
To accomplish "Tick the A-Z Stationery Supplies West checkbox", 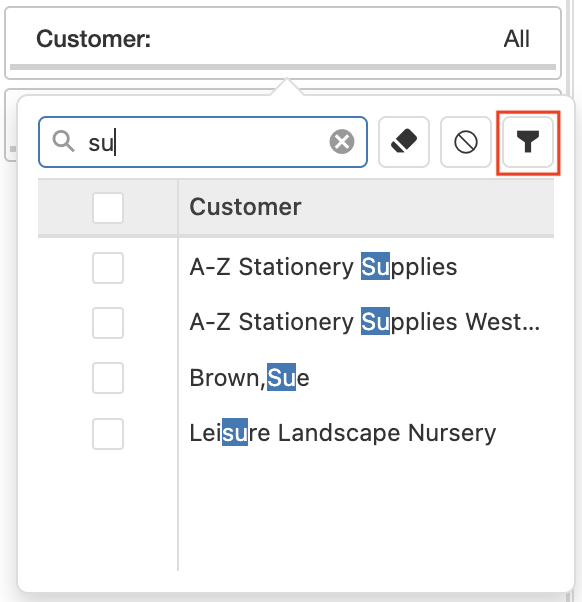I will click(108, 323).
